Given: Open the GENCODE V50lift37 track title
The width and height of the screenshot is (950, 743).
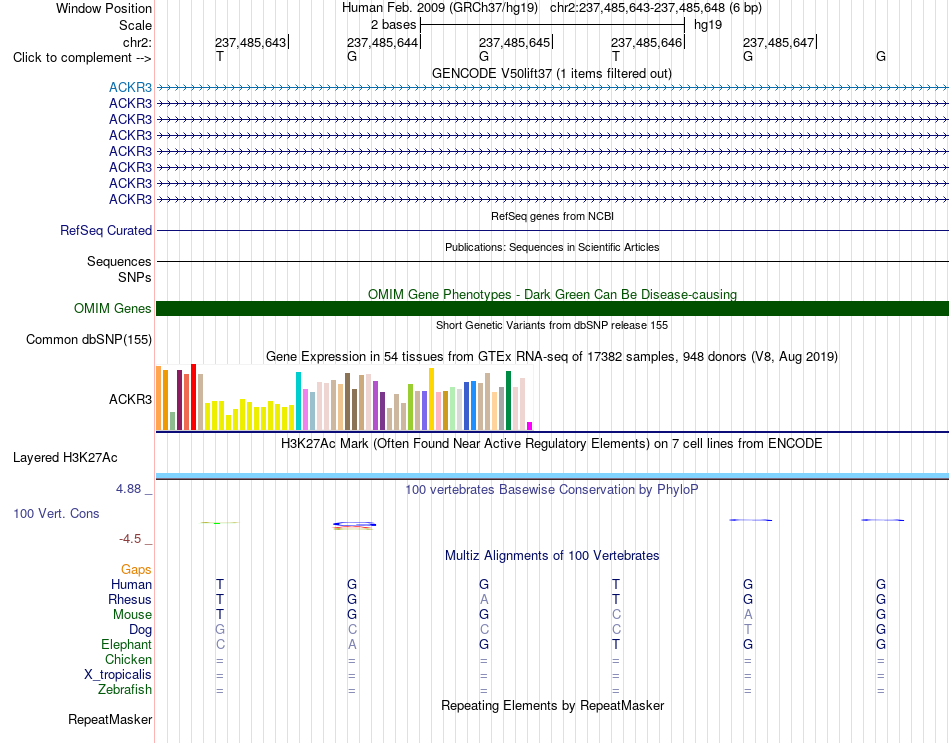Looking at the screenshot, I should [551, 73].
